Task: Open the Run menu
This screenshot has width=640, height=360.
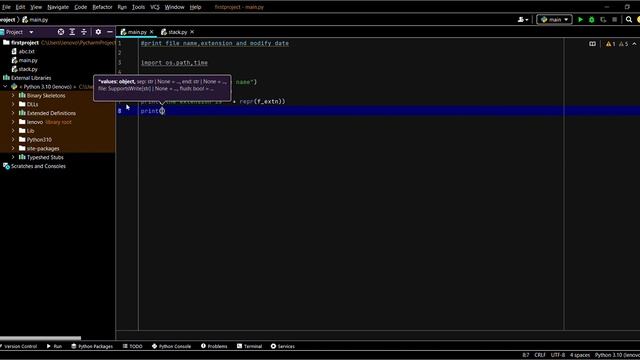Action: click(122, 7)
